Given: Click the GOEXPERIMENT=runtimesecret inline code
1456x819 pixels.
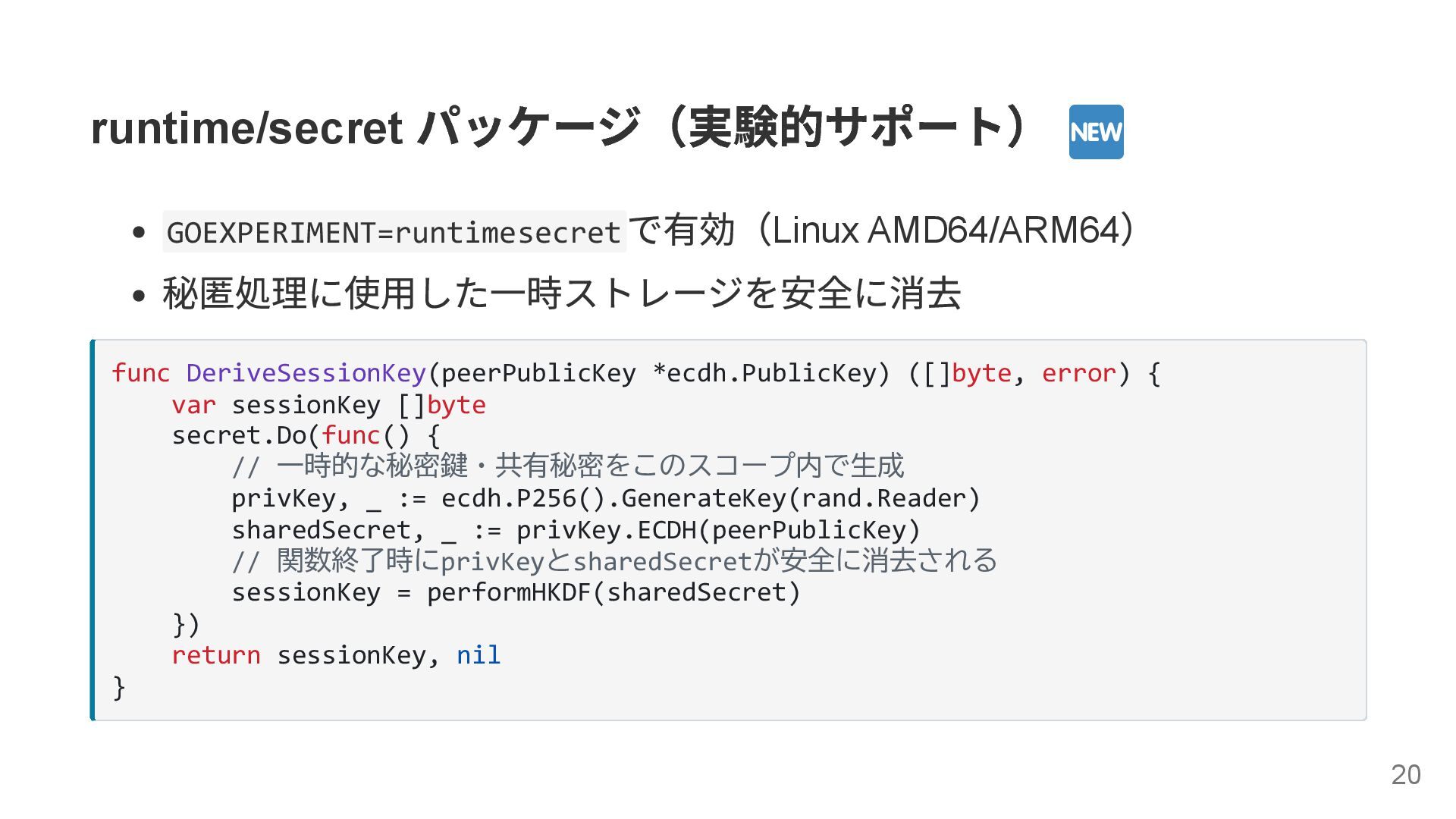Looking at the screenshot, I should [394, 232].
